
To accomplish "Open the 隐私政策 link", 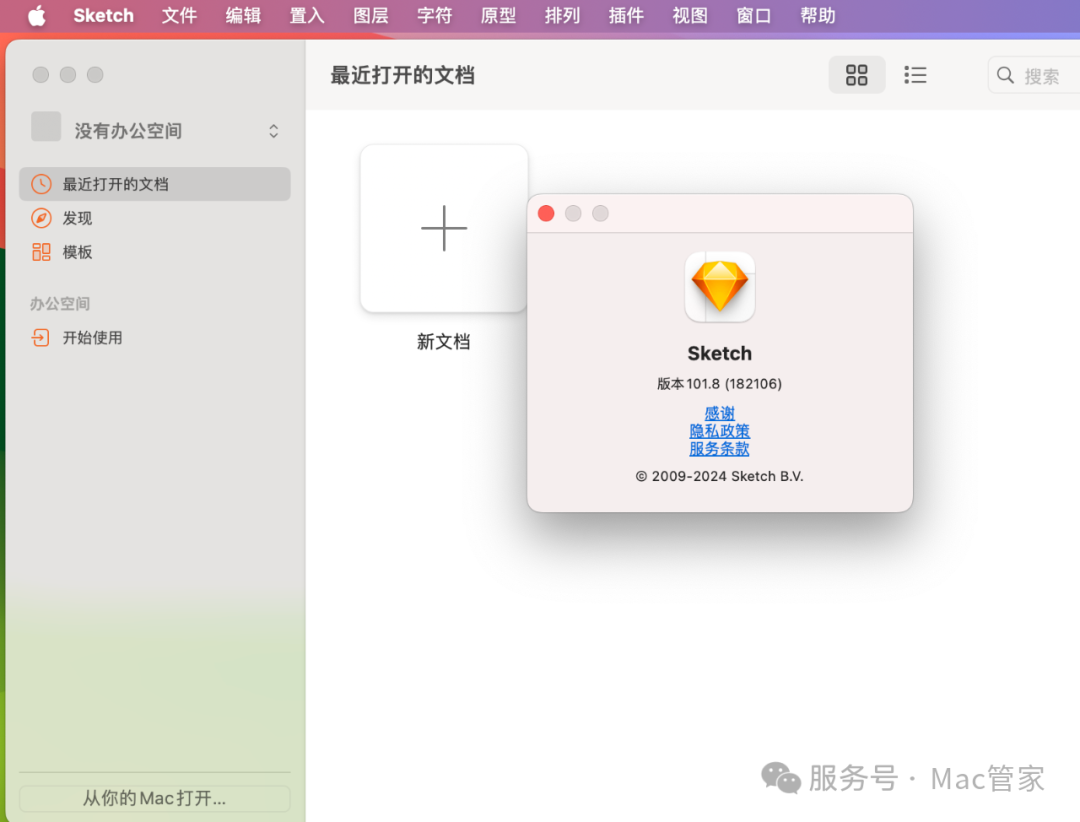I will pyautogui.click(x=719, y=431).
